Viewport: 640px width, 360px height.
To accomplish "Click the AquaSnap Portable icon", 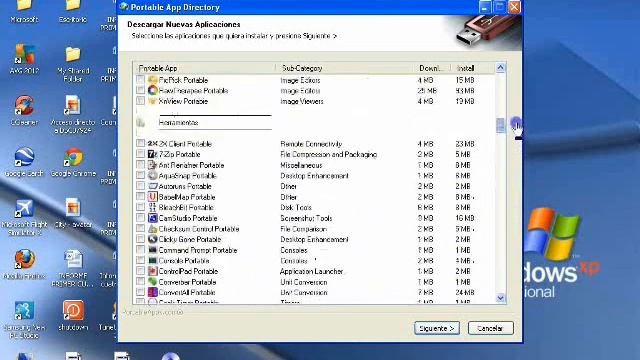I will tap(153, 176).
